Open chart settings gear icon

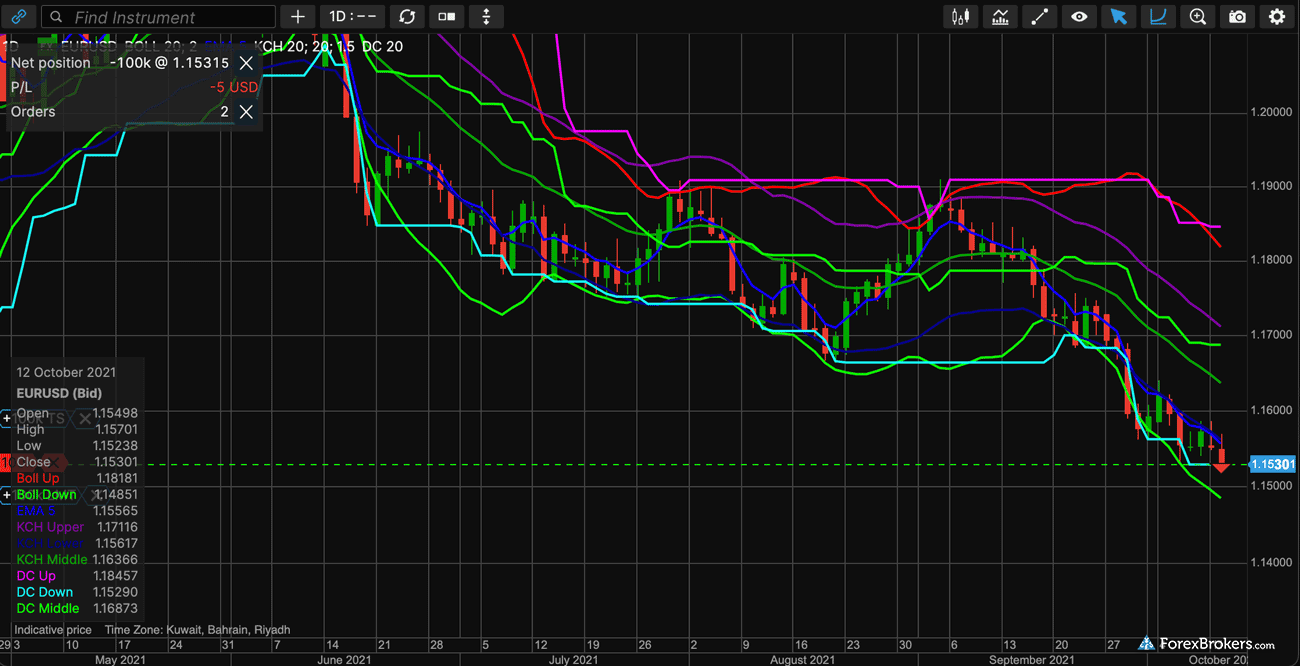[x=1277, y=17]
